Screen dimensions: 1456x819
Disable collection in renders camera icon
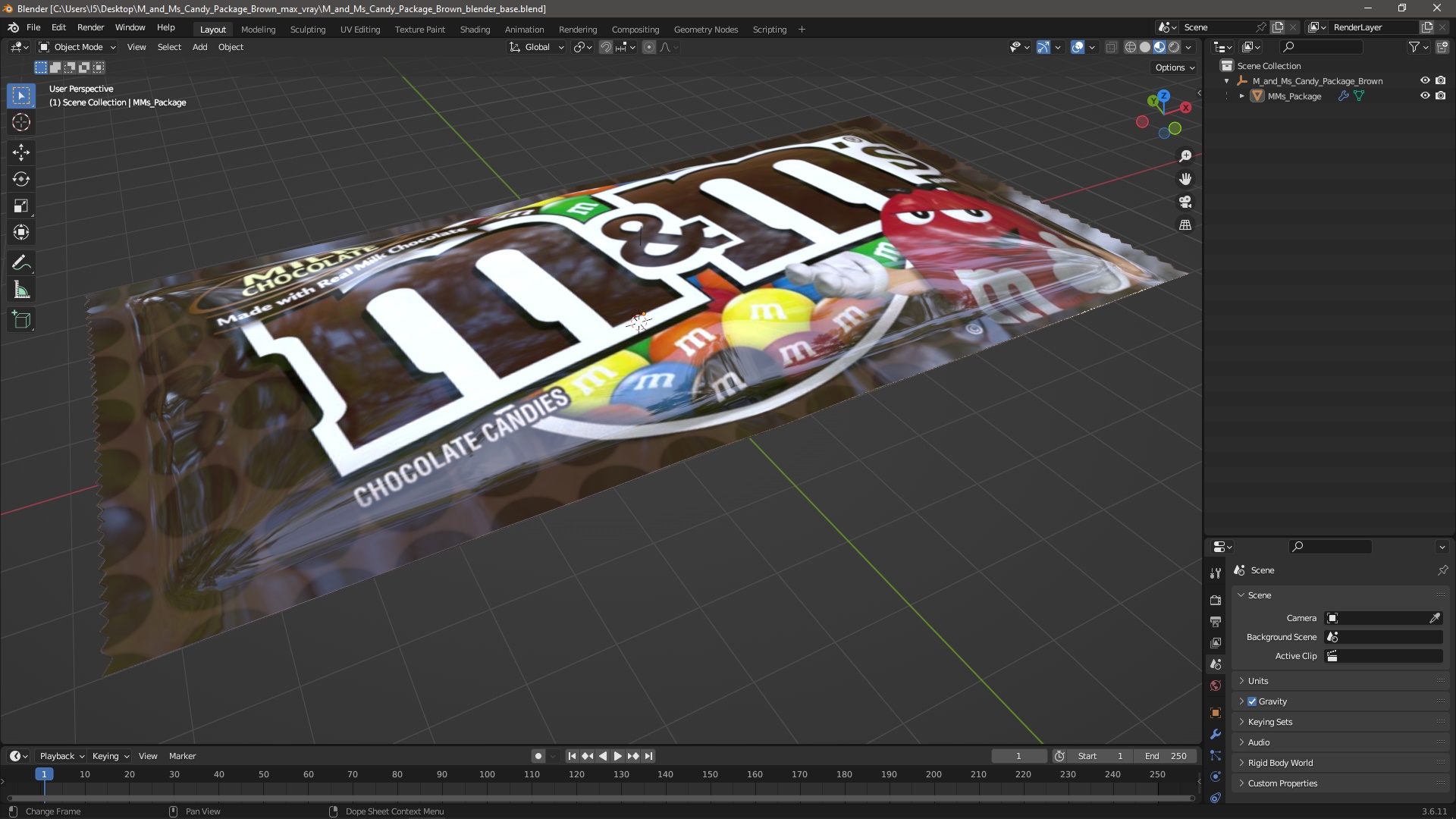pos(1440,80)
